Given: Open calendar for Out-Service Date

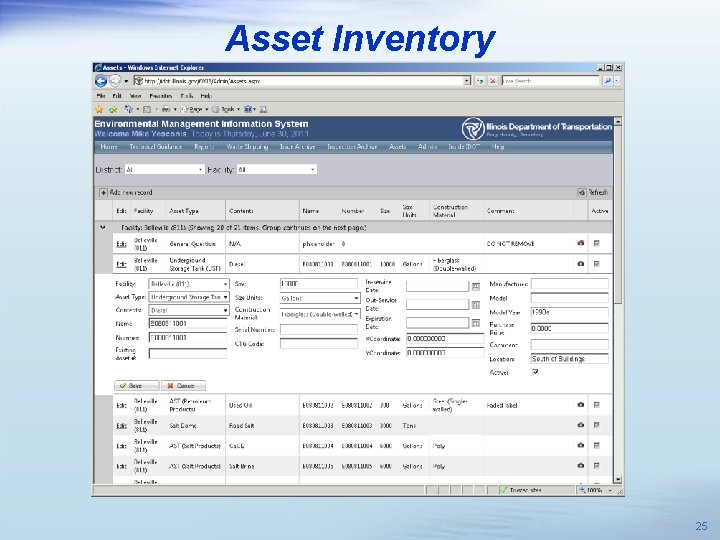Looking at the screenshot, I should click(x=476, y=305).
